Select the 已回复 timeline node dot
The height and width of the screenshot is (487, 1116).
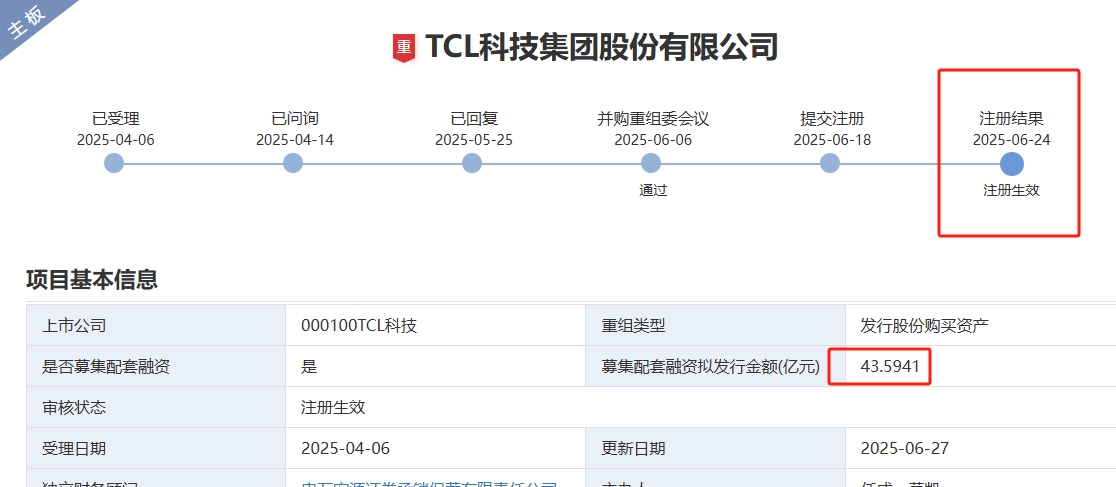tap(472, 163)
